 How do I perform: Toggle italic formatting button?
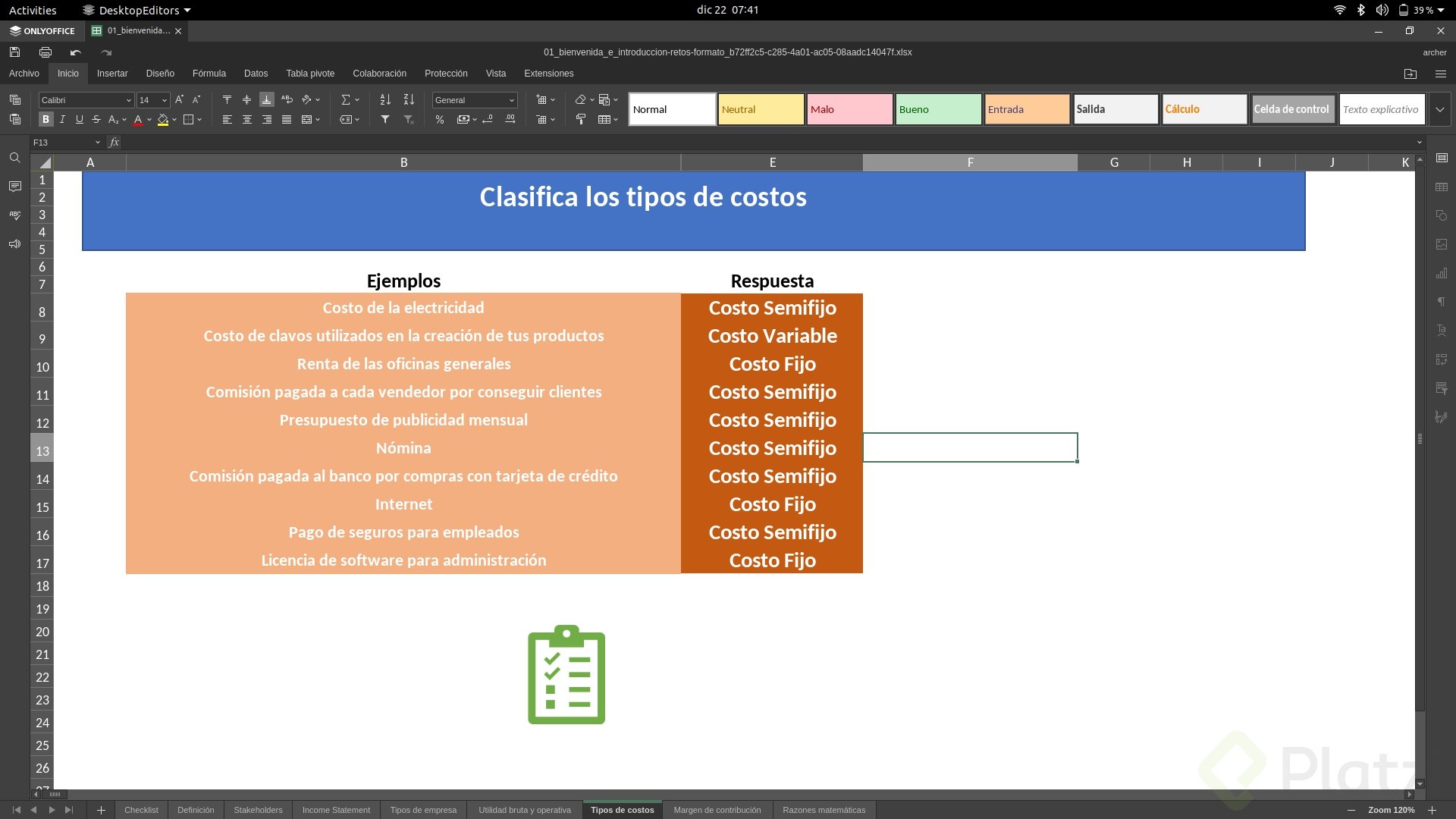[62, 120]
